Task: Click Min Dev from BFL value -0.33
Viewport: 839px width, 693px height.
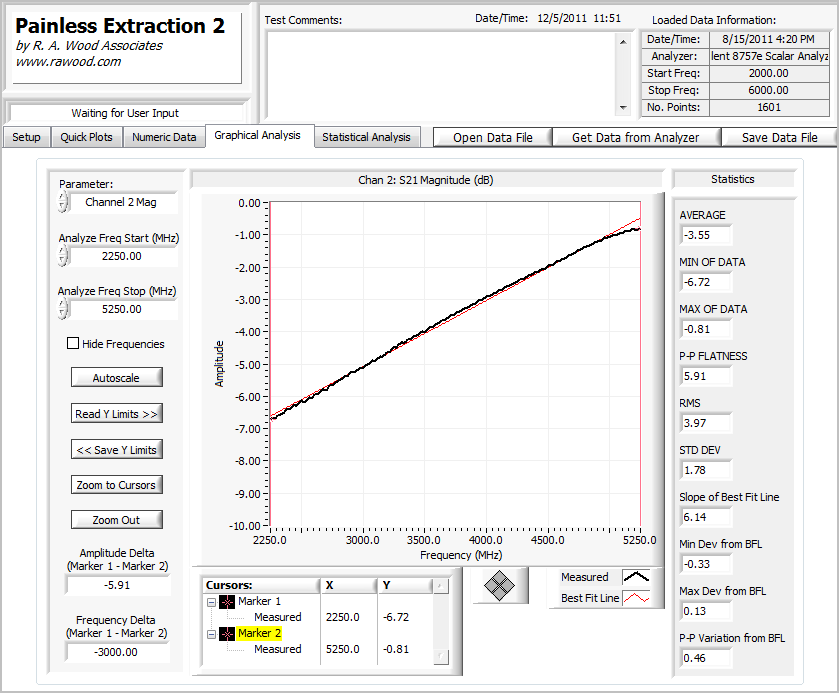Action: click(706, 565)
